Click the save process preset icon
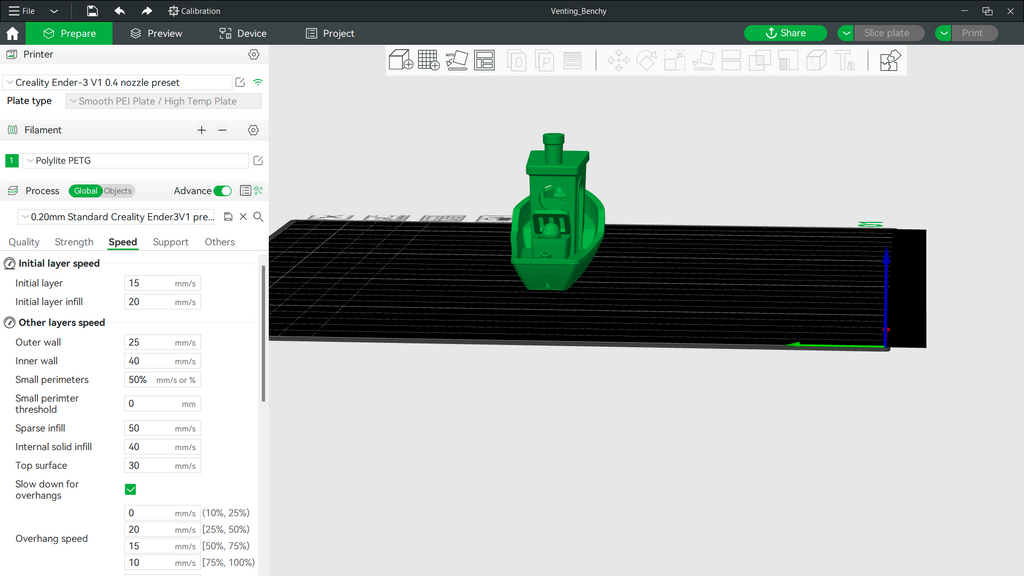This screenshot has width=1024, height=576. (x=228, y=217)
